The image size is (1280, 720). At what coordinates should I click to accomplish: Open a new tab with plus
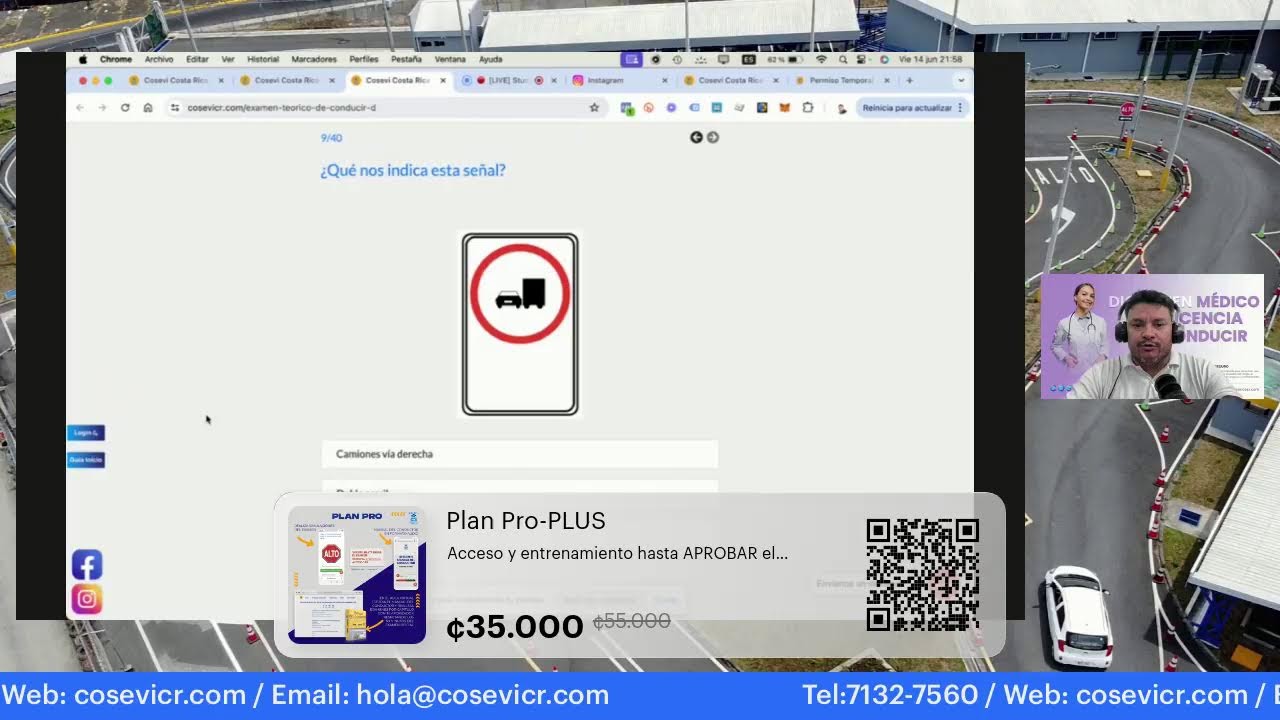click(x=909, y=80)
